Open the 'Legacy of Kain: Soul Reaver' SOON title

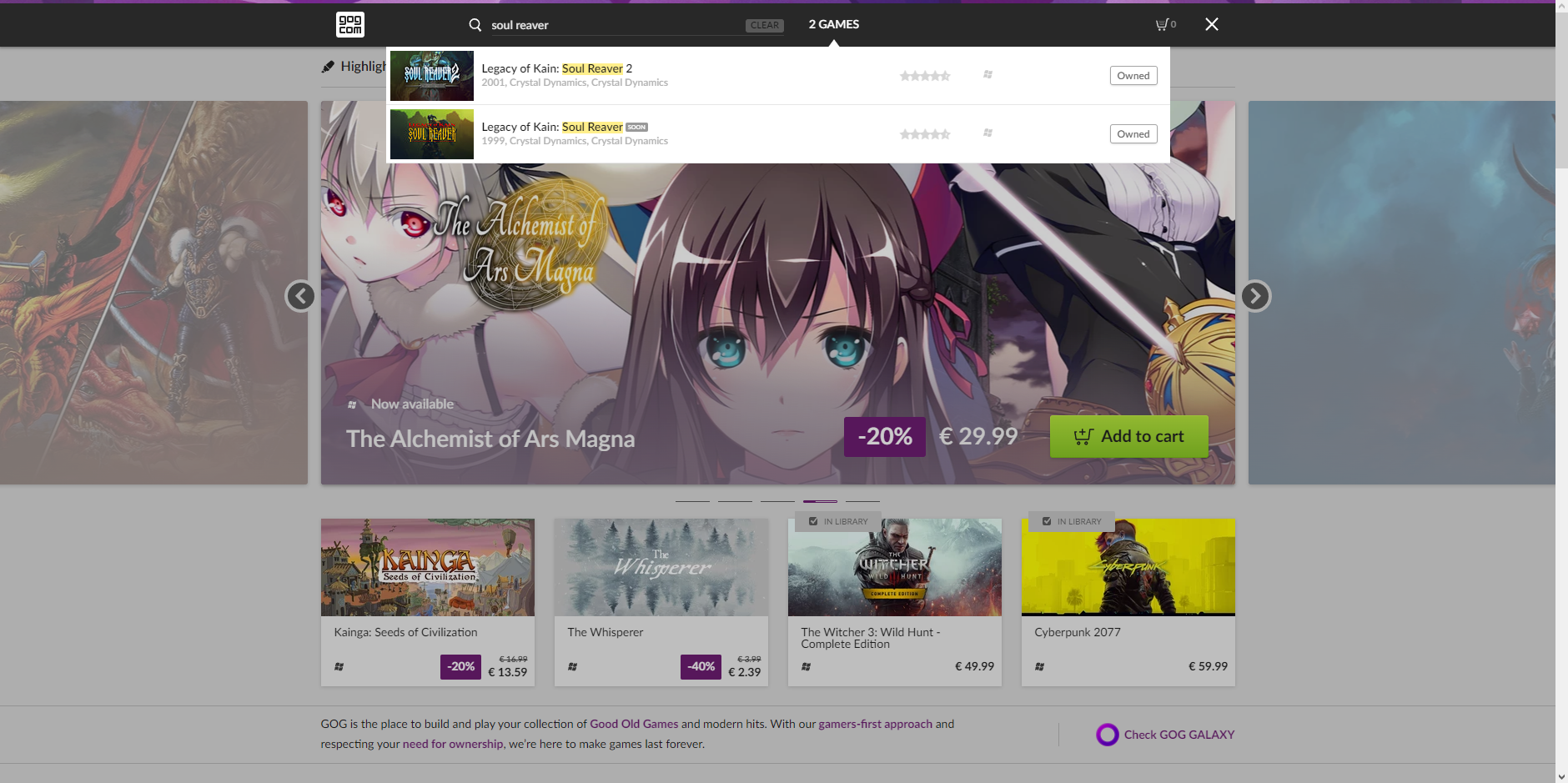[552, 127]
